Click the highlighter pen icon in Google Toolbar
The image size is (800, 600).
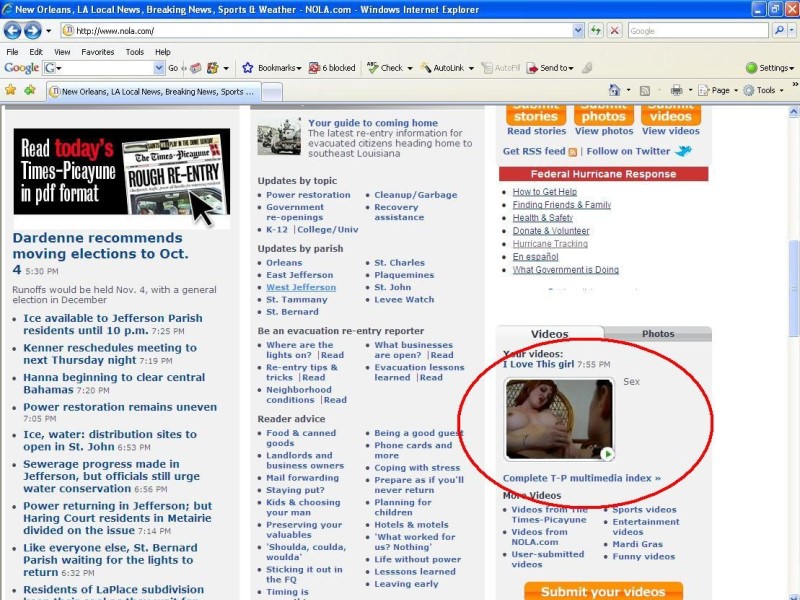[x=587, y=68]
